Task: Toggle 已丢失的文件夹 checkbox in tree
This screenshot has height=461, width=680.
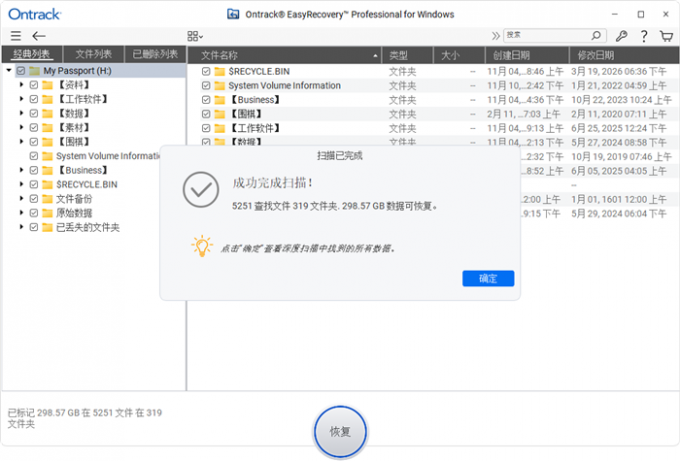Action: click(34, 227)
